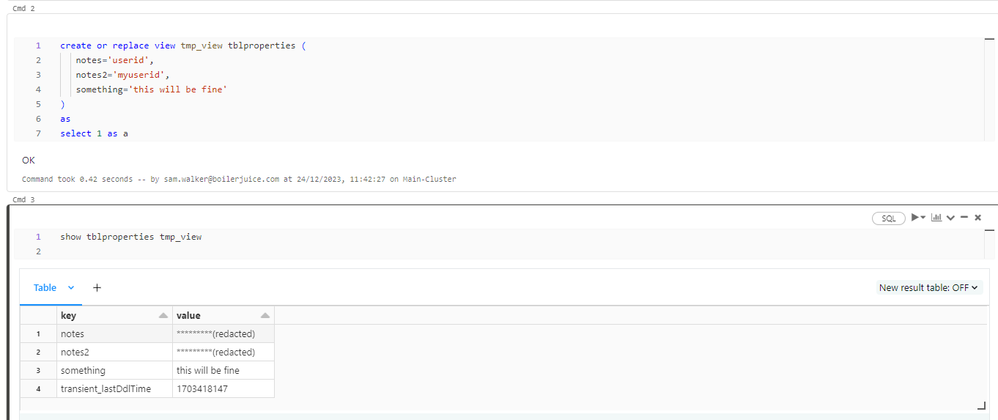Open the Table tab dropdown arrow
The width and height of the screenshot is (998, 420).
pyautogui.click(x=71, y=288)
